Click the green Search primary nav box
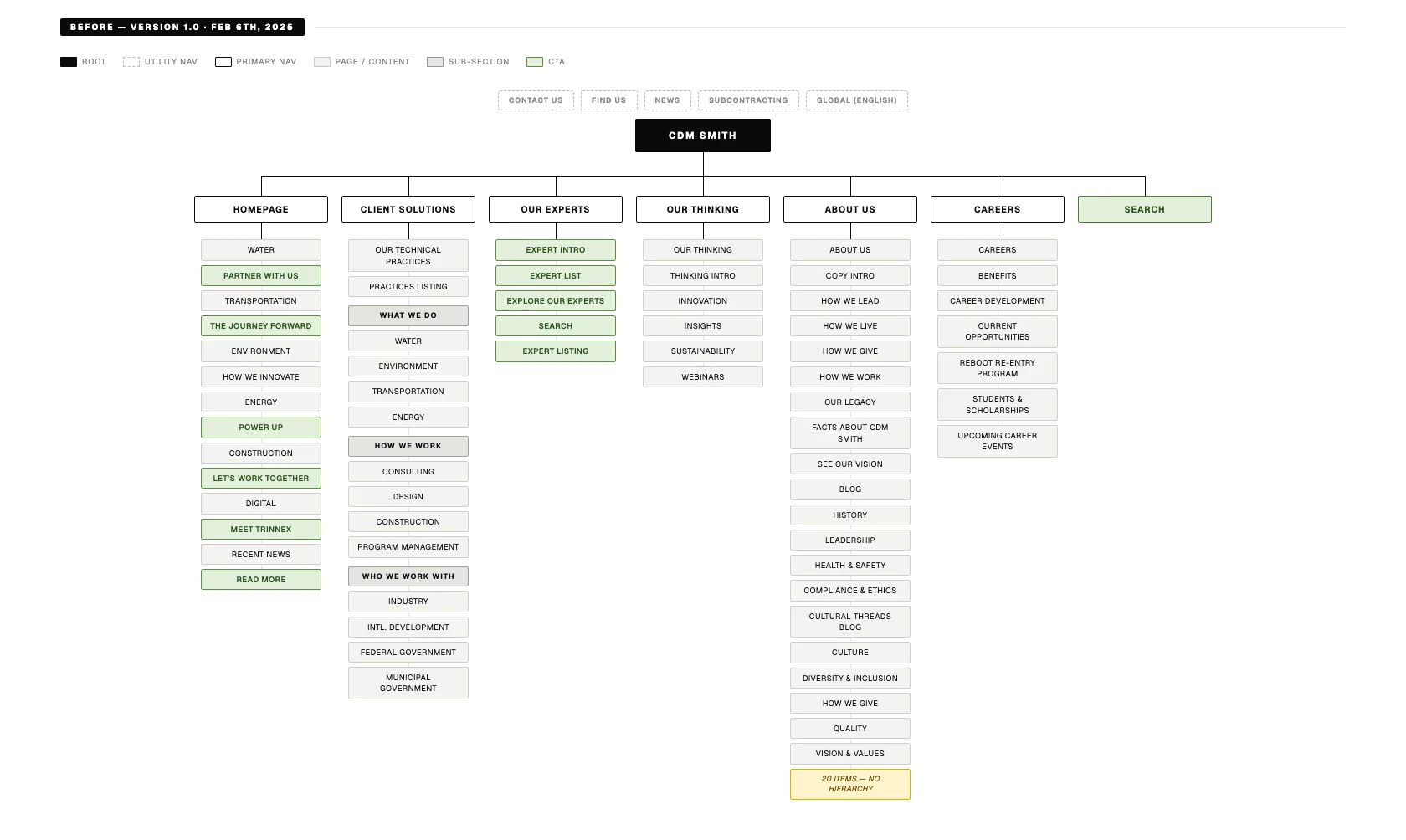Viewport: 1406px width, 840px height. pos(1145,209)
